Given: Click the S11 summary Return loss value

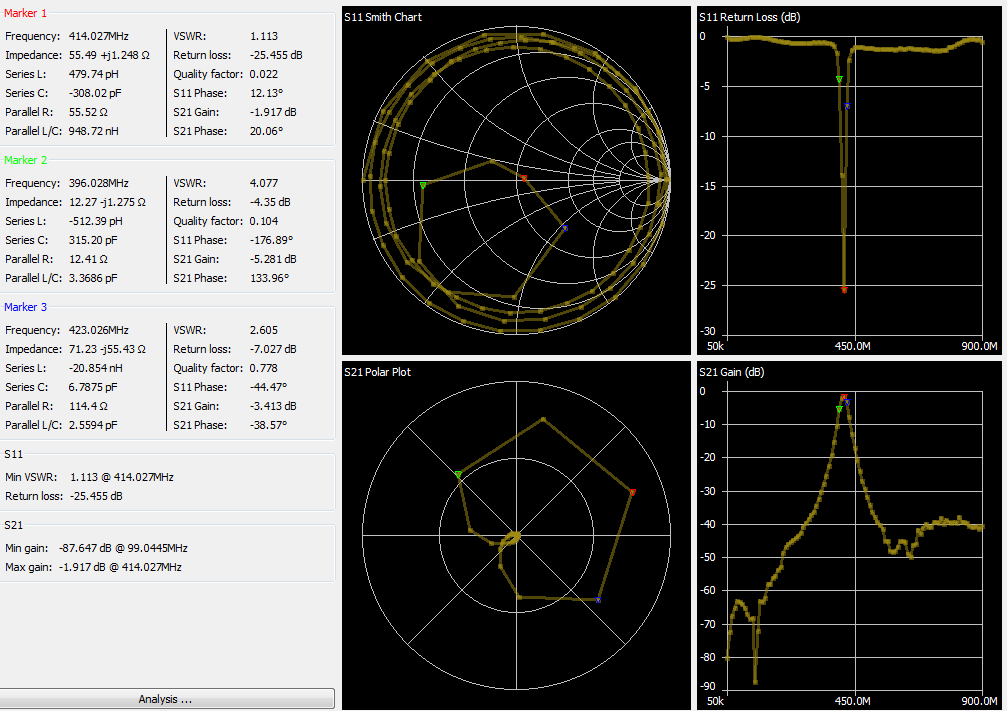Looking at the screenshot, I should (96, 496).
